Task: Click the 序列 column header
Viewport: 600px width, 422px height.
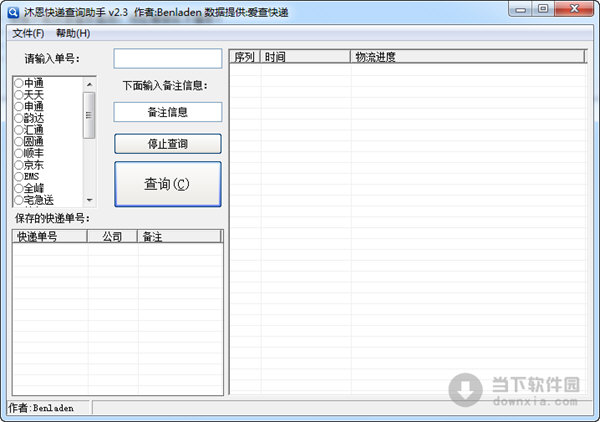Action: coord(245,57)
